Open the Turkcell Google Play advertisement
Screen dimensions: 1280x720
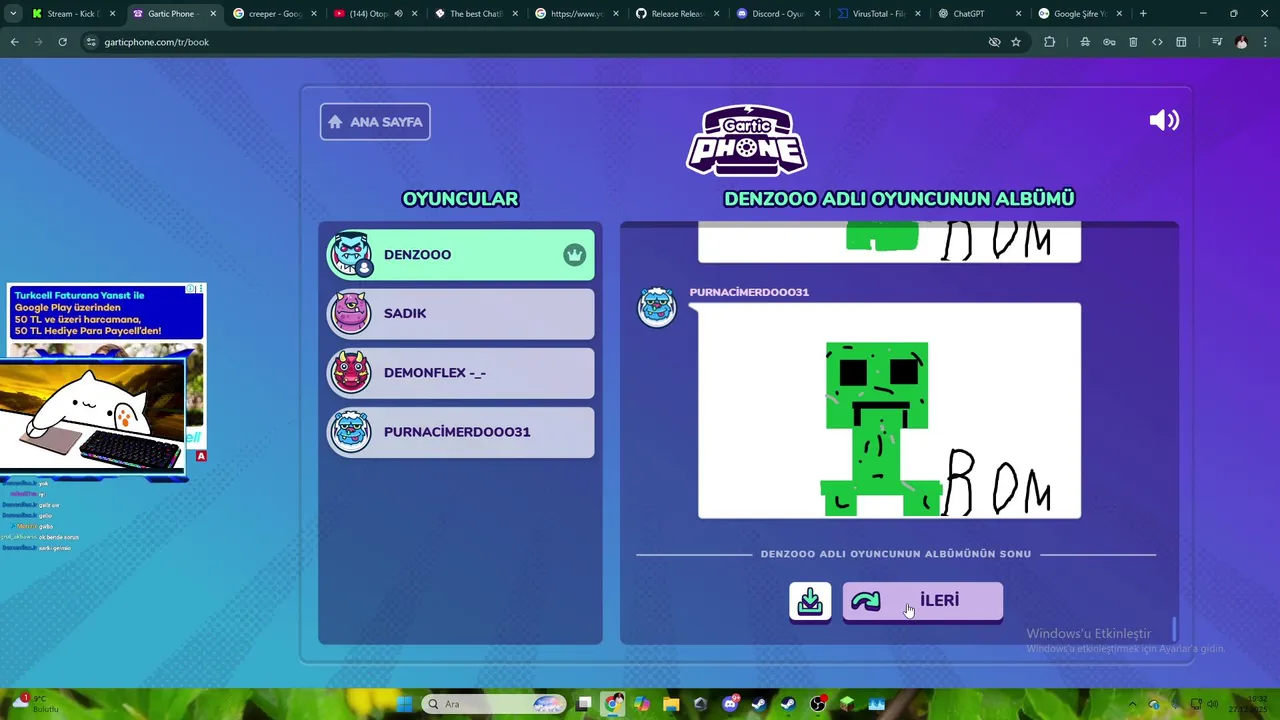click(x=106, y=313)
